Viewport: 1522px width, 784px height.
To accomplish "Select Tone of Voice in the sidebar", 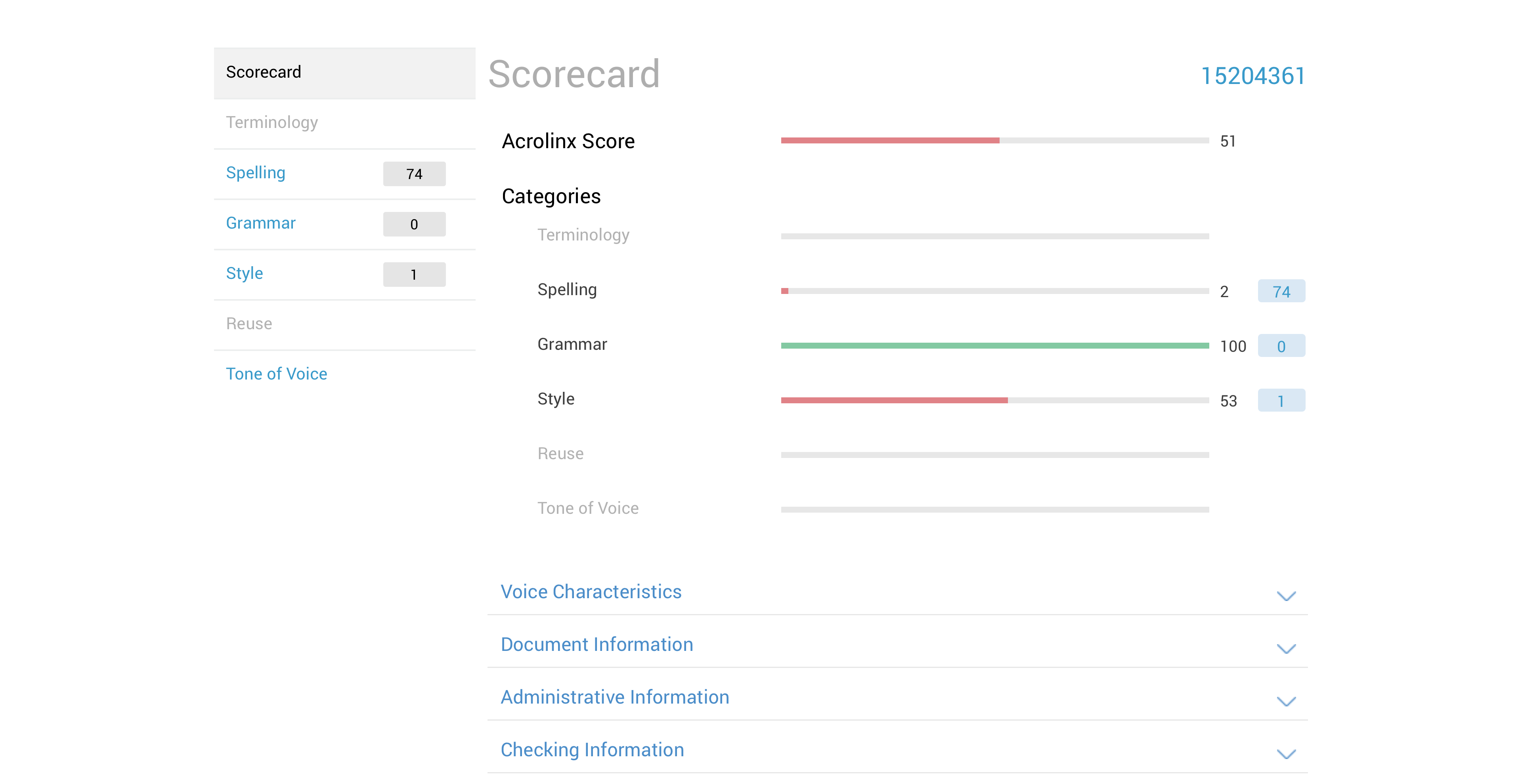I will [277, 373].
